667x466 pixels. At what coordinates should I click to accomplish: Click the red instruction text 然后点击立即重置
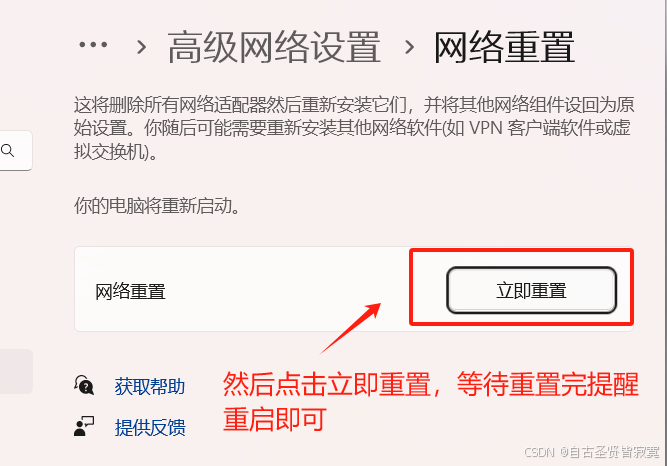[x=327, y=384]
